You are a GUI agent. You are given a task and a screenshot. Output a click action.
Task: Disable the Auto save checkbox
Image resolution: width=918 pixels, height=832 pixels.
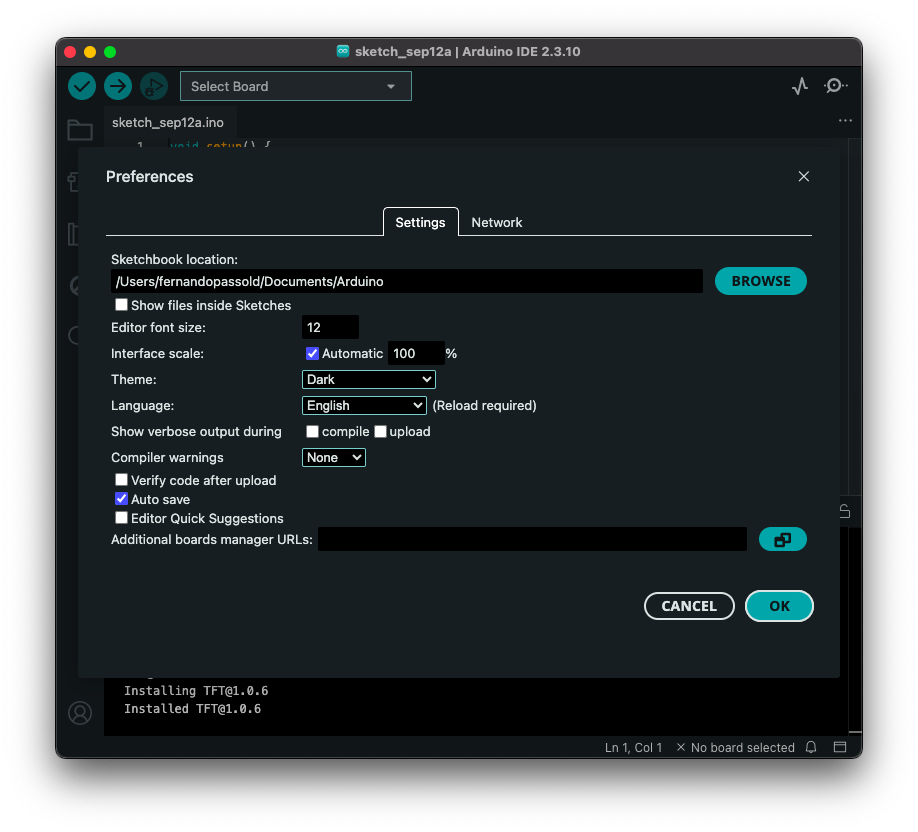pos(121,499)
